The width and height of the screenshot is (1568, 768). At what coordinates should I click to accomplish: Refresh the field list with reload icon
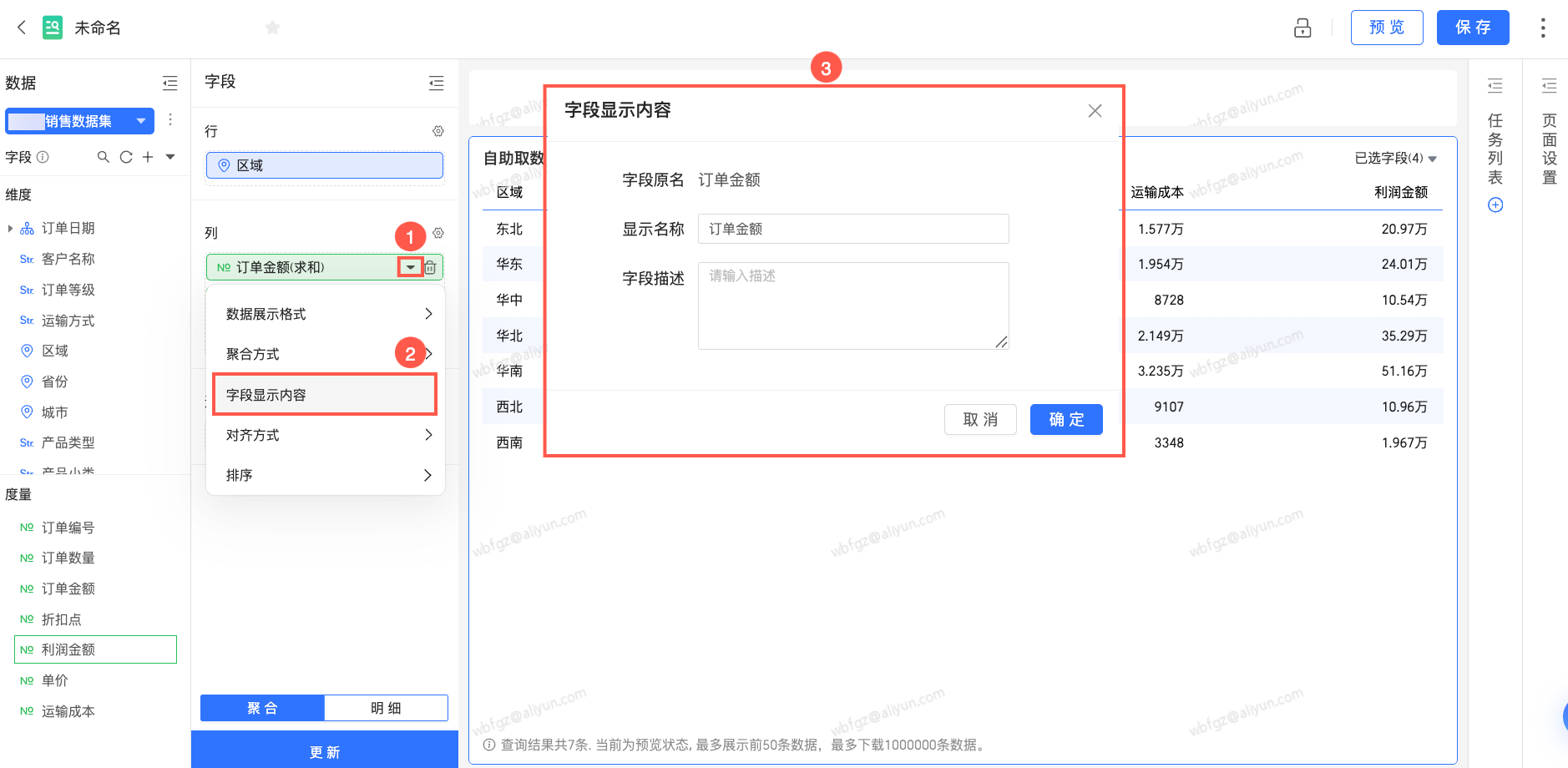(126, 157)
